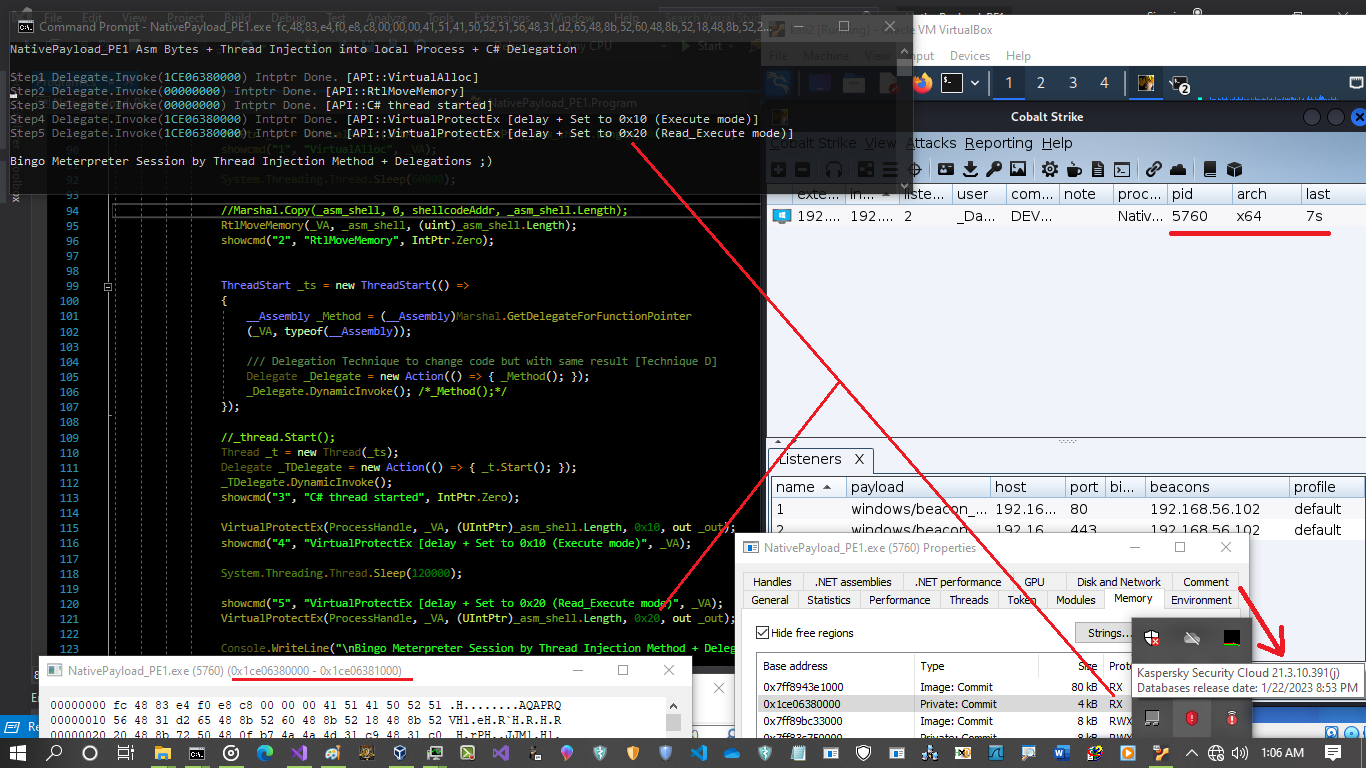Sort beacons by the user column
The height and width of the screenshot is (768, 1366).
[x=978, y=194]
